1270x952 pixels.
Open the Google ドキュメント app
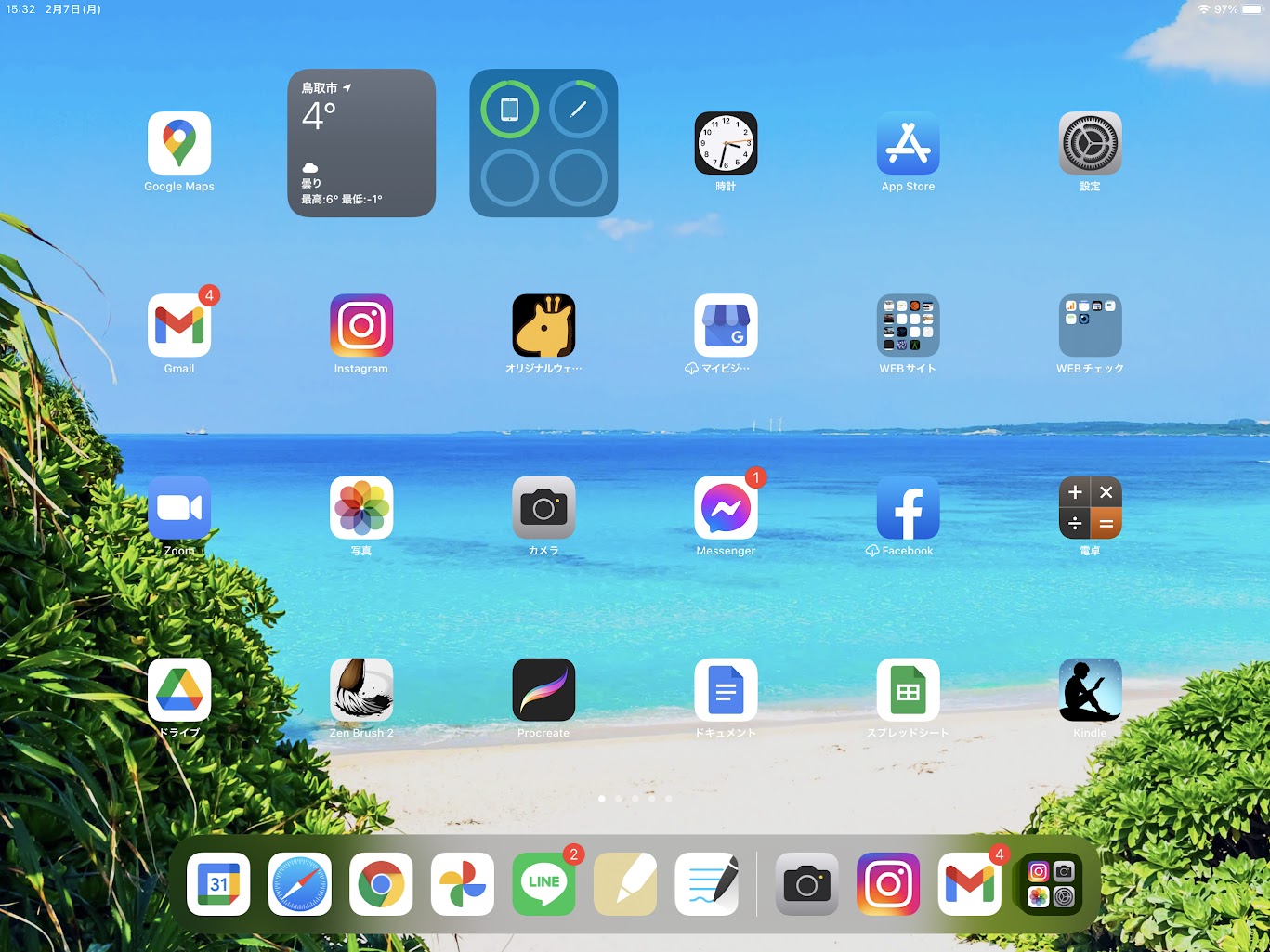click(726, 689)
